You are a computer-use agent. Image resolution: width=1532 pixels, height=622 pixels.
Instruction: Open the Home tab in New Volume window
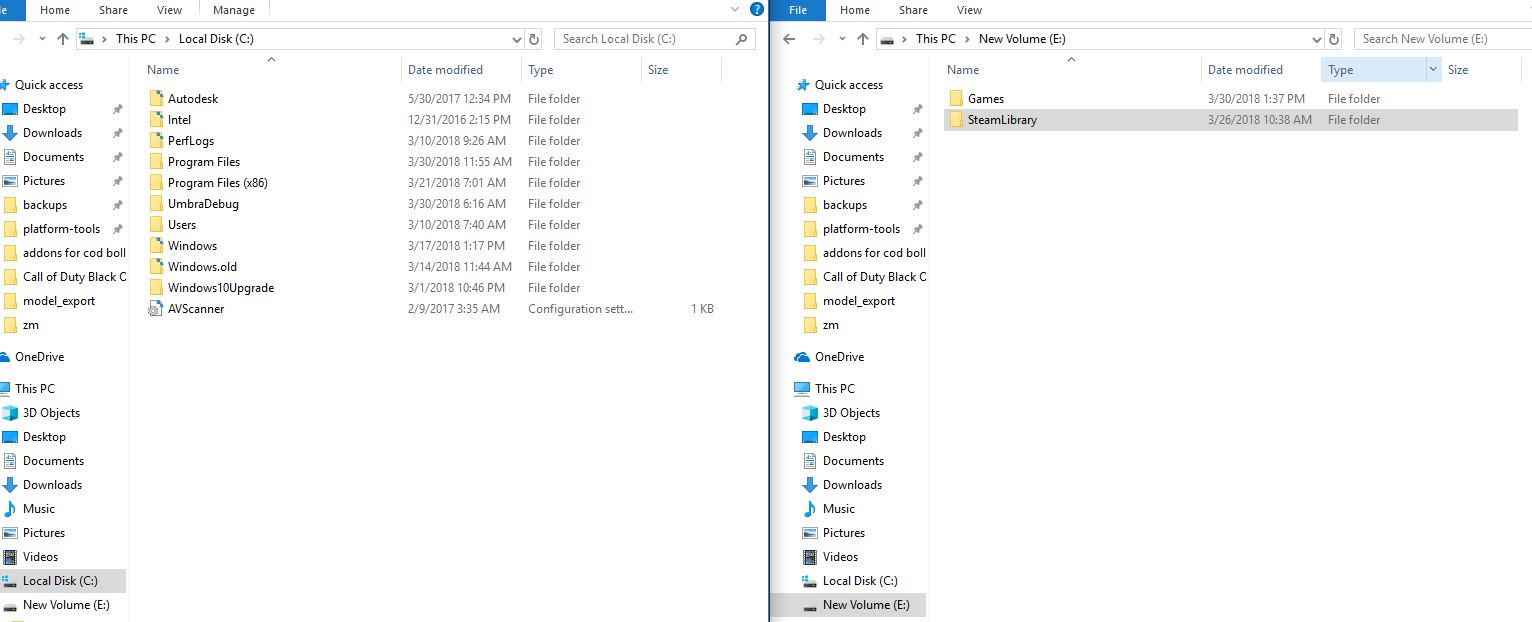(x=855, y=10)
